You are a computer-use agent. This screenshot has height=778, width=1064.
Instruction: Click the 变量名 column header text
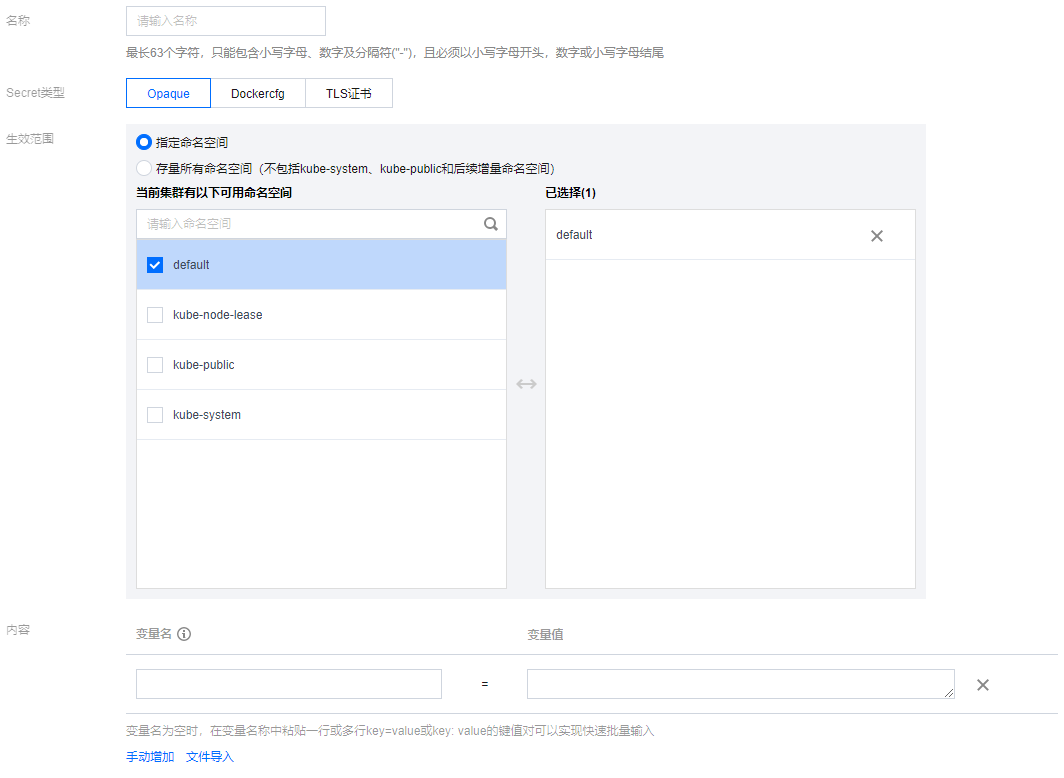click(154, 634)
